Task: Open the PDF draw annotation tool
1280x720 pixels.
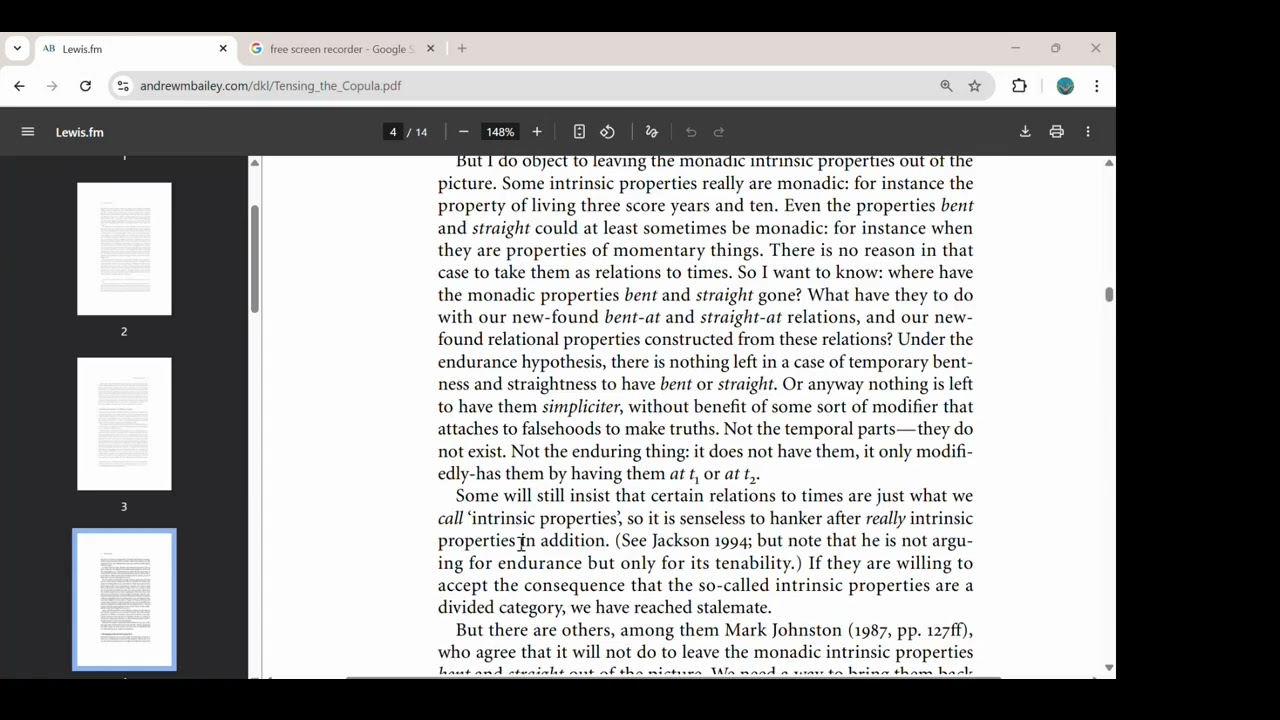Action: [x=652, y=132]
